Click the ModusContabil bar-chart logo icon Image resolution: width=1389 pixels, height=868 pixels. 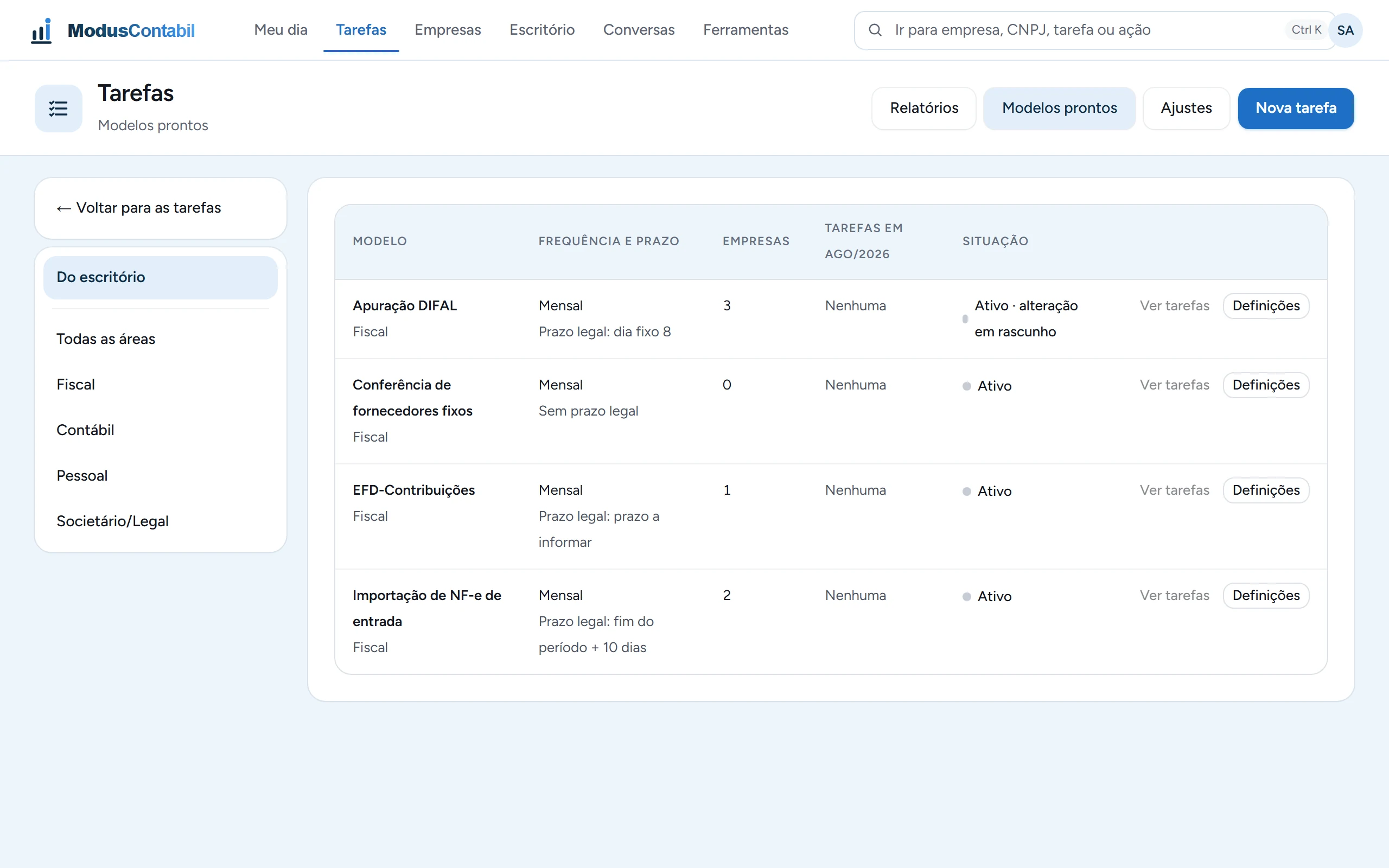(41, 30)
